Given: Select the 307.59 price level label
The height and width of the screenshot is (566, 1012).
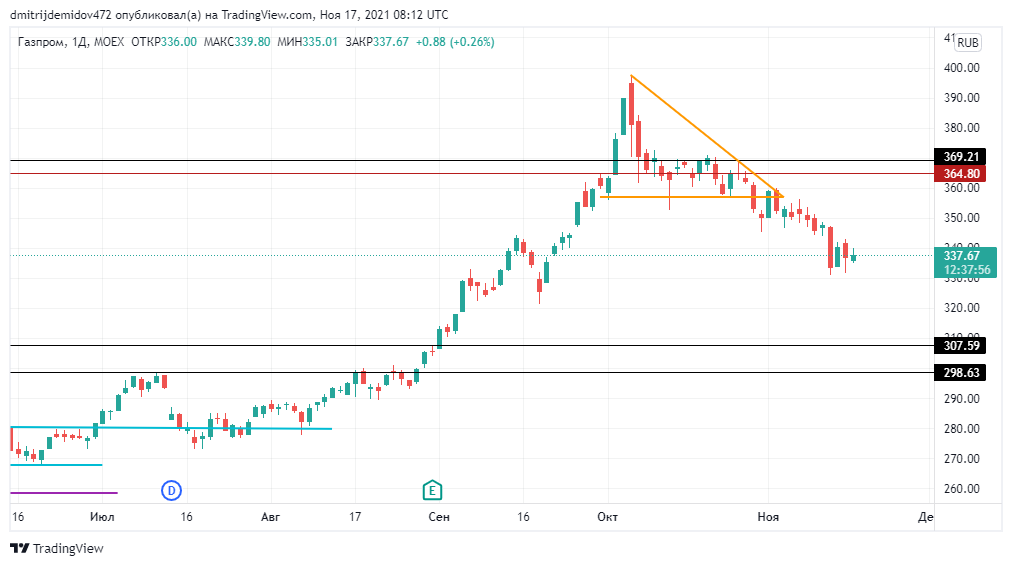Looking at the screenshot, I should (960, 346).
